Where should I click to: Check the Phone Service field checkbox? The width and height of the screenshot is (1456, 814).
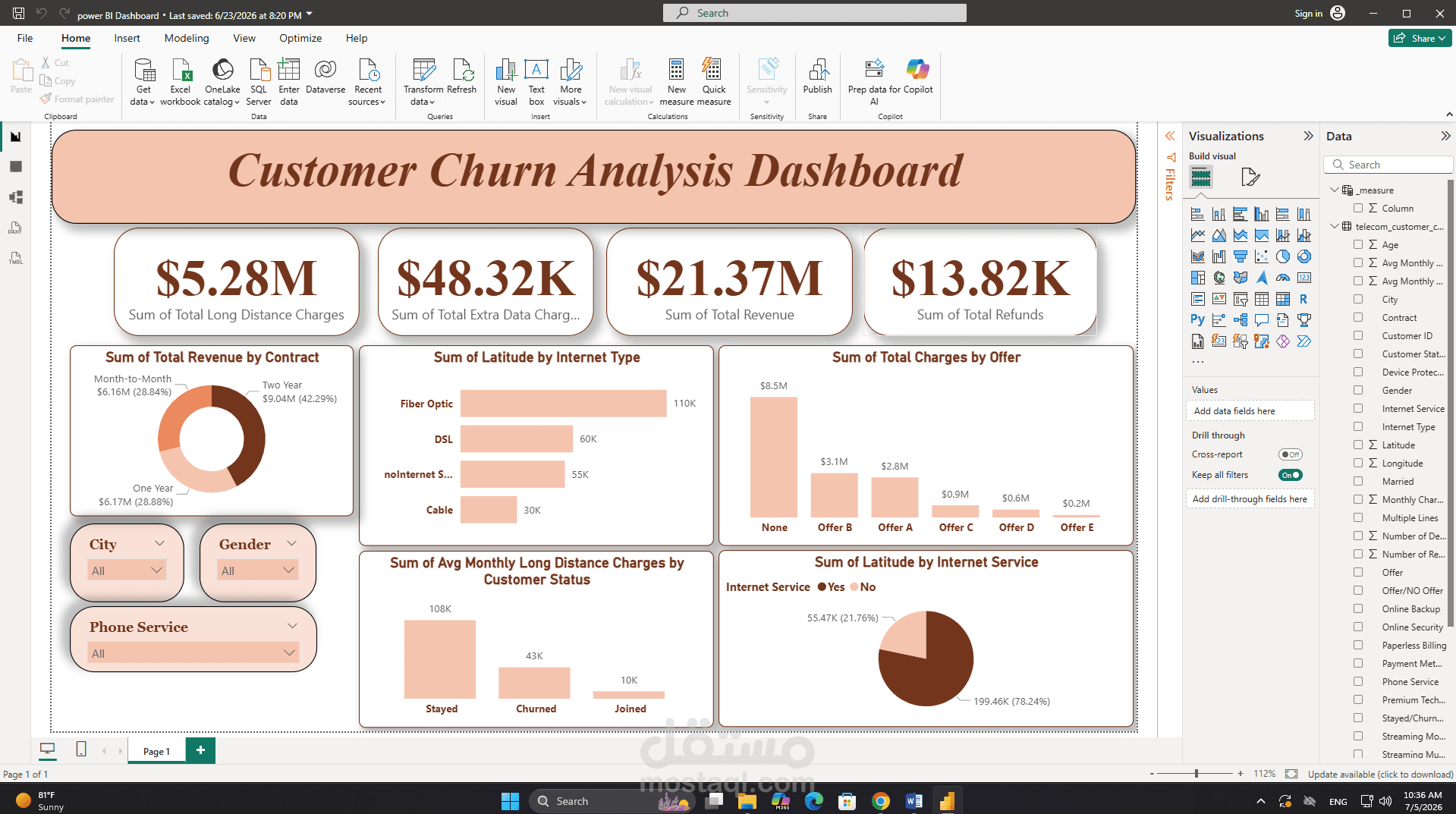coord(1358,681)
